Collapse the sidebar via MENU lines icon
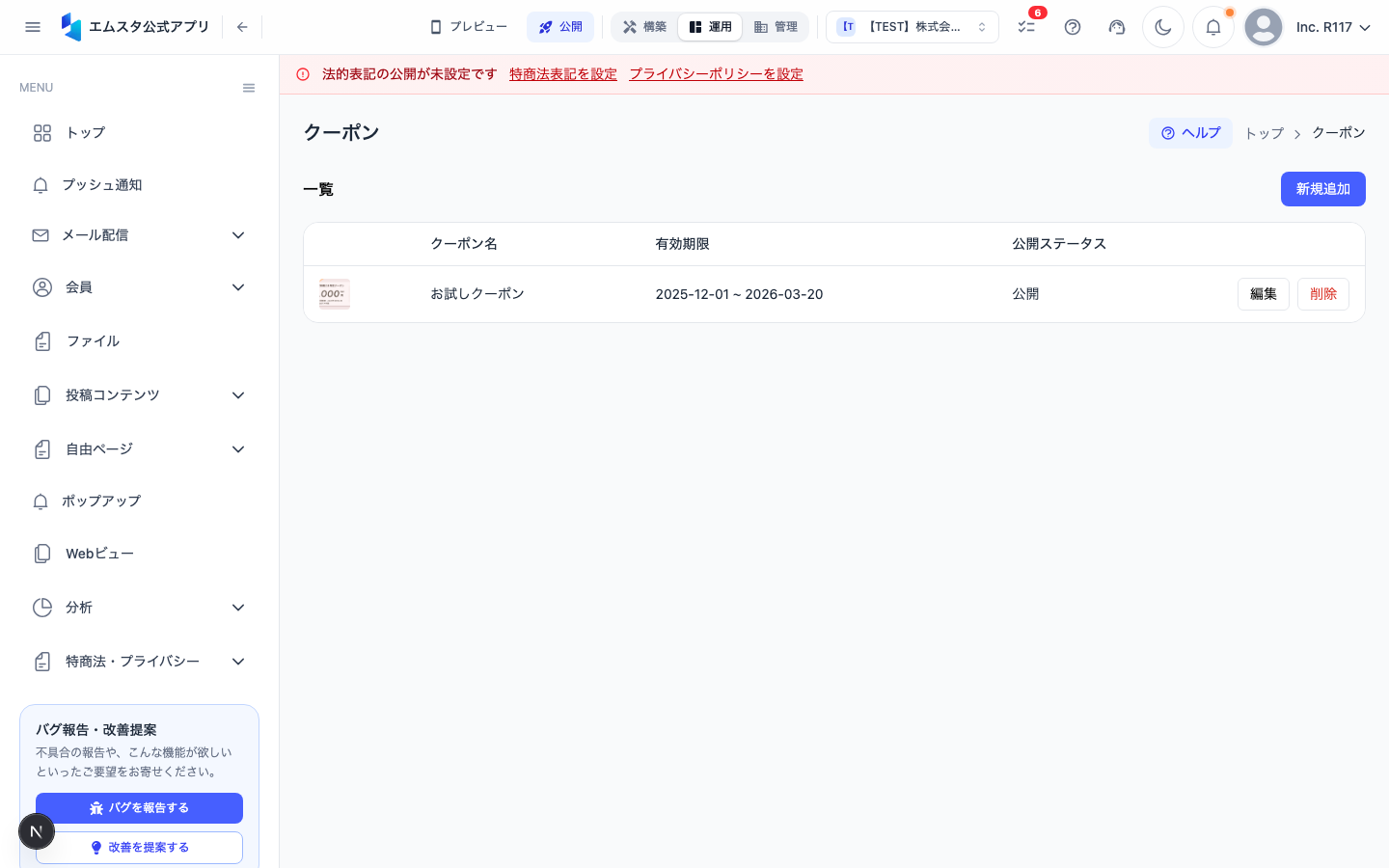1389x868 pixels. 249,88
